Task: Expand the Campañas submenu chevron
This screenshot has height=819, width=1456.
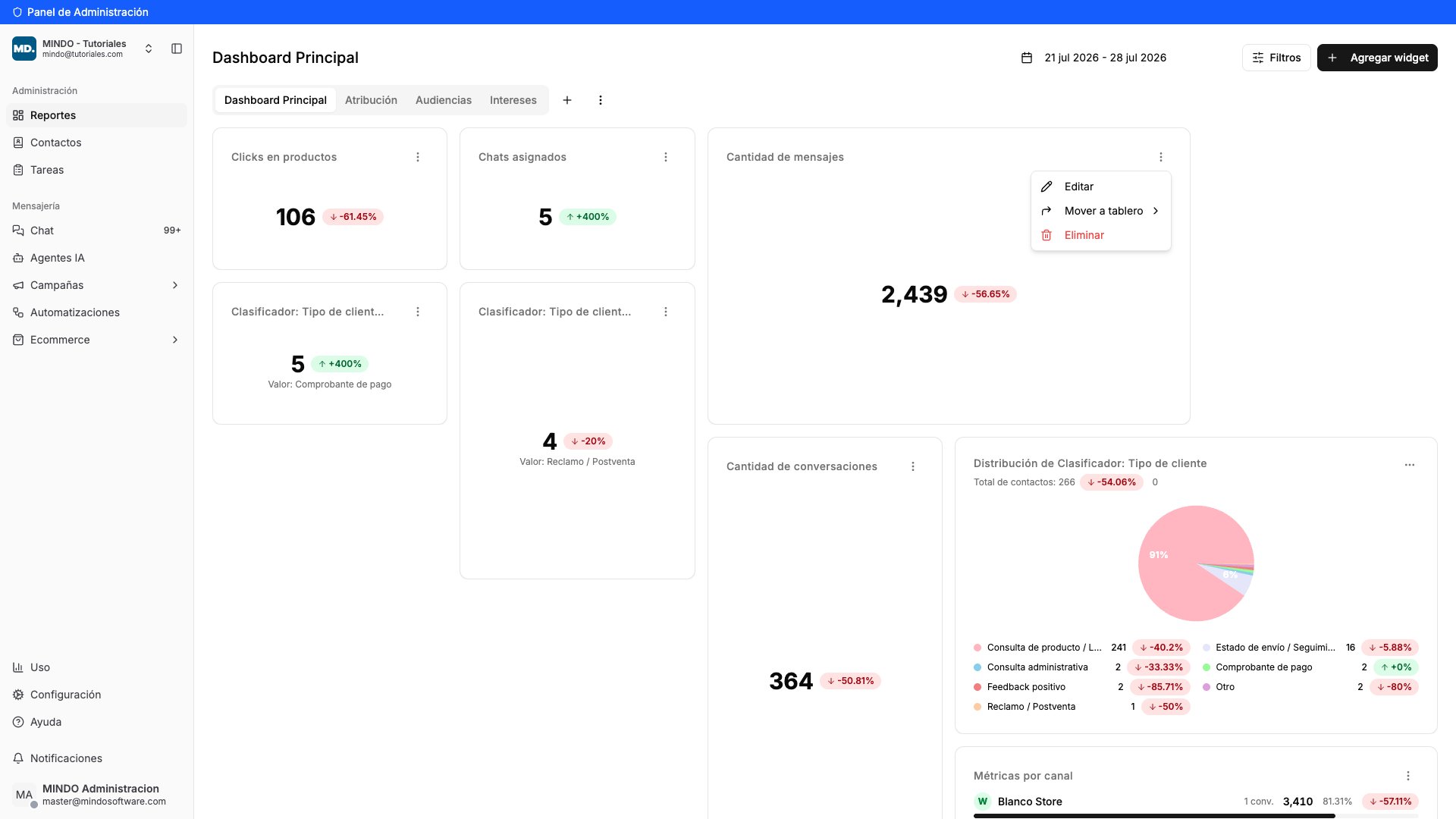Action: point(175,285)
